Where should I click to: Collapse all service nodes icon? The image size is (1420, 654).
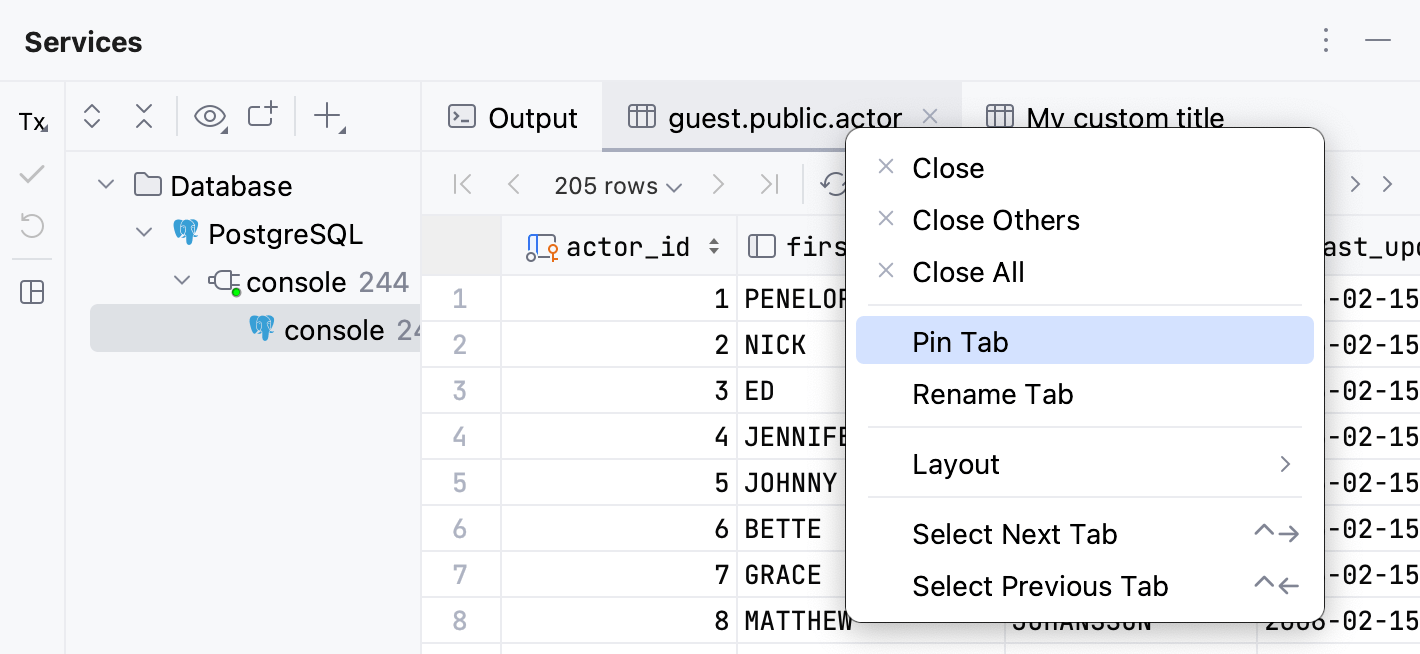point(143,116)
